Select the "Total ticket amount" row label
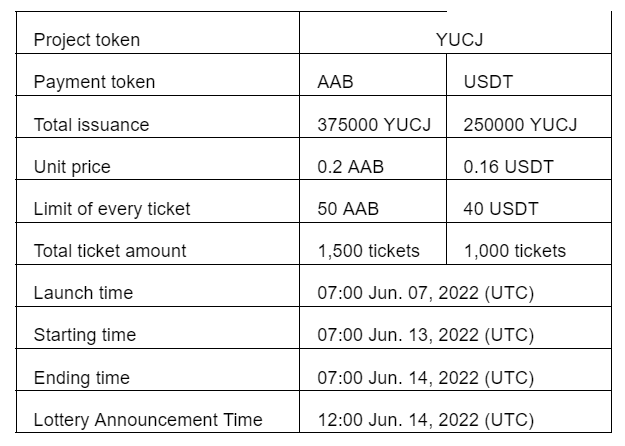The height and width of the screenshot is (446, 625). click(110, 251)
